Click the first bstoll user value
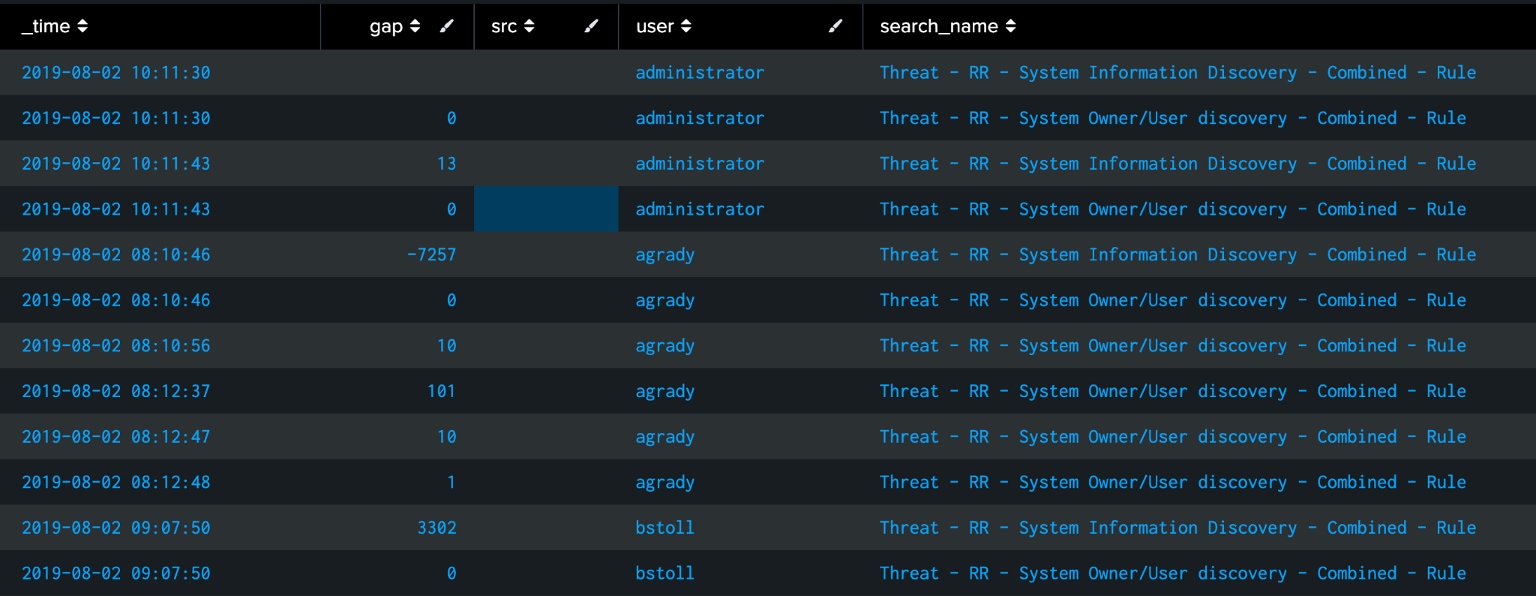Image resolution: width=1536 pixels, height=596 pixels. [665, 528]
